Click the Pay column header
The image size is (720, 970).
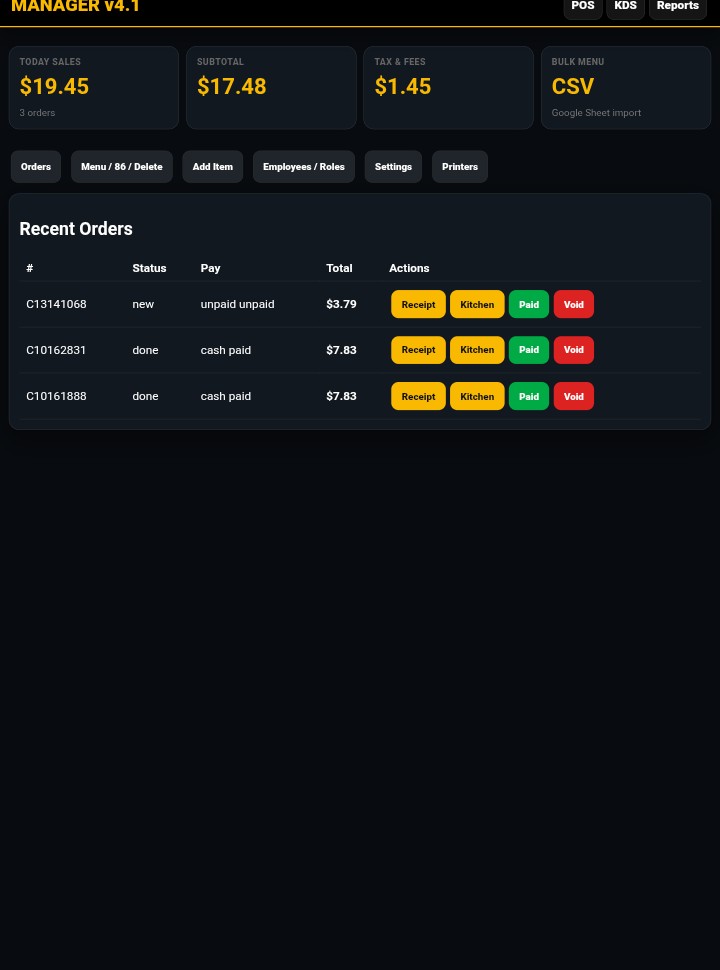click(x=210, y=268)
